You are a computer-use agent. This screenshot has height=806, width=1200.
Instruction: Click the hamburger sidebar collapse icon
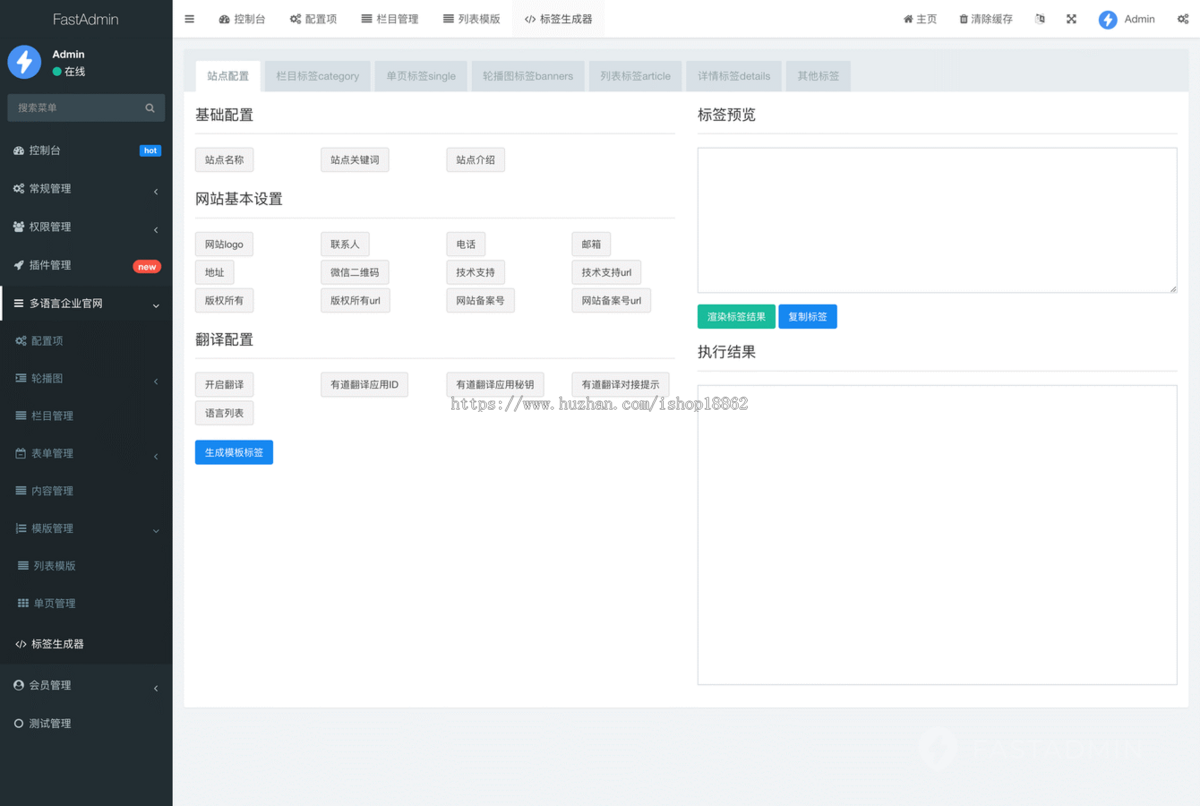[x=189, y=18]
